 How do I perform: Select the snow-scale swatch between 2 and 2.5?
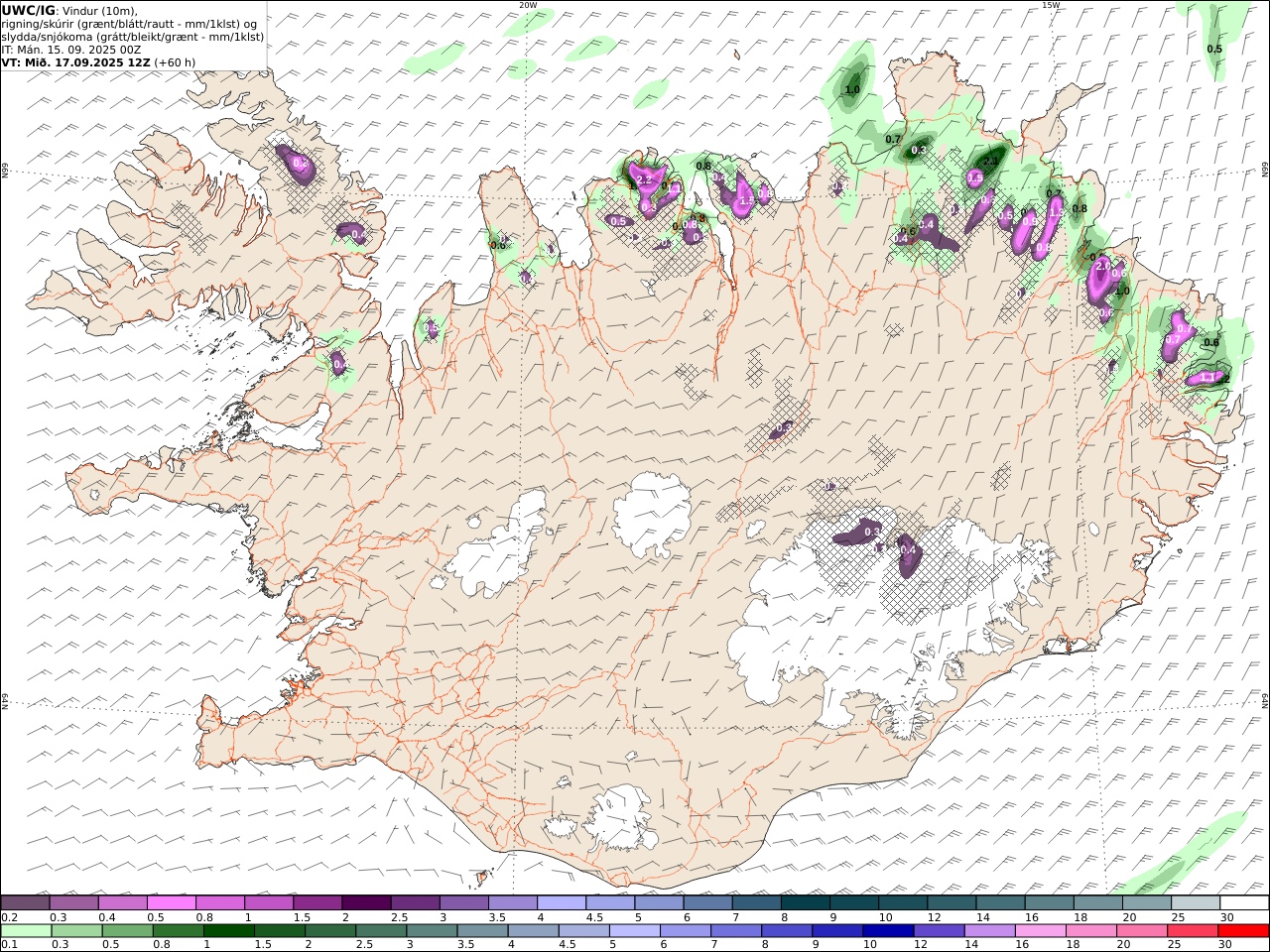(x=366, y=902)
